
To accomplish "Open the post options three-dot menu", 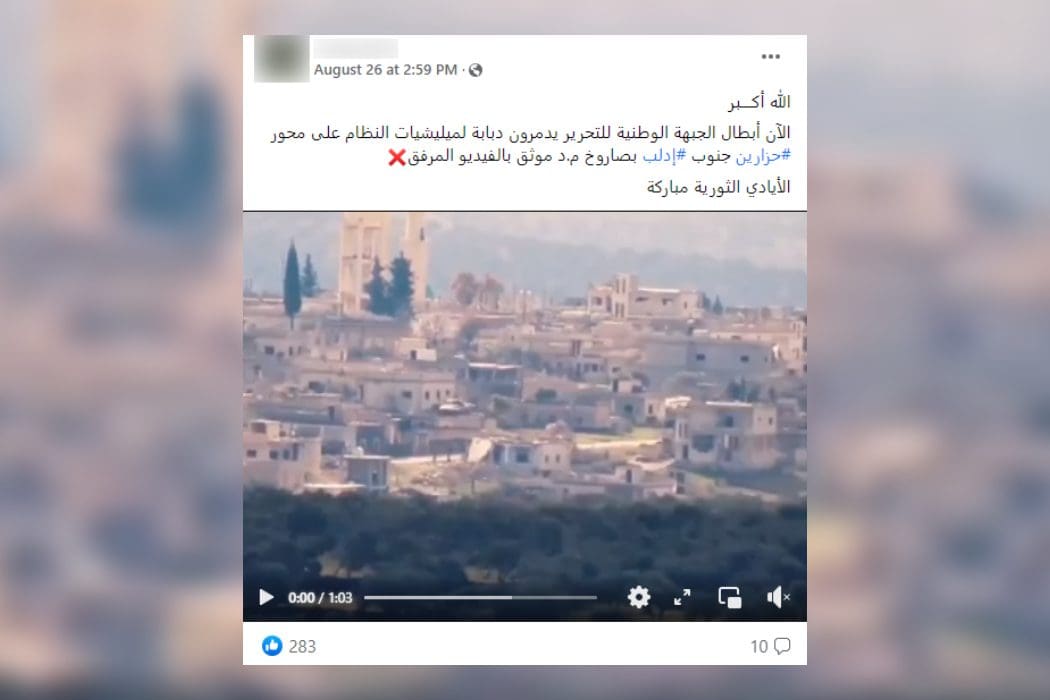I will pos(771,56).
